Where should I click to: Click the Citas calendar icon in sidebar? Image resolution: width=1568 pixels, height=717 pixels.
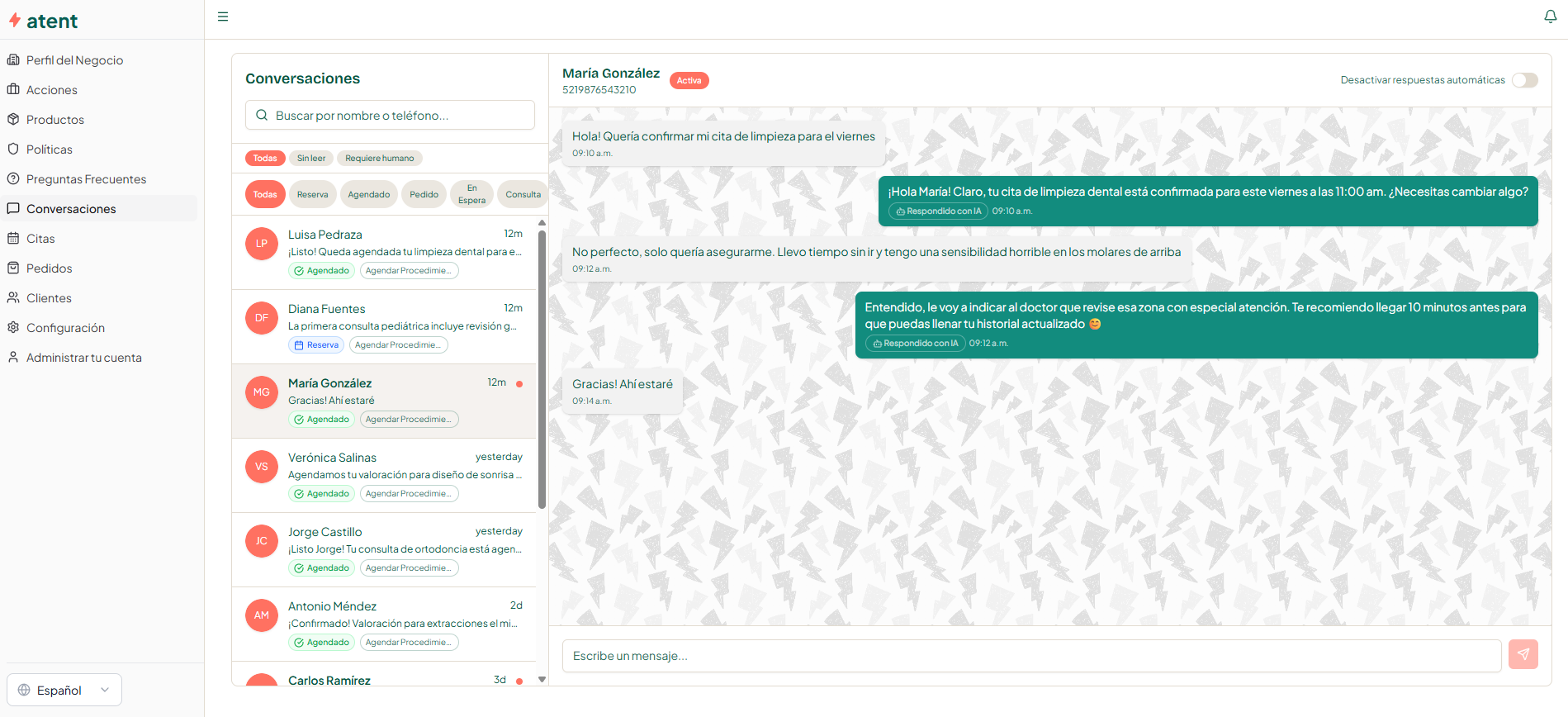[13, 238]
